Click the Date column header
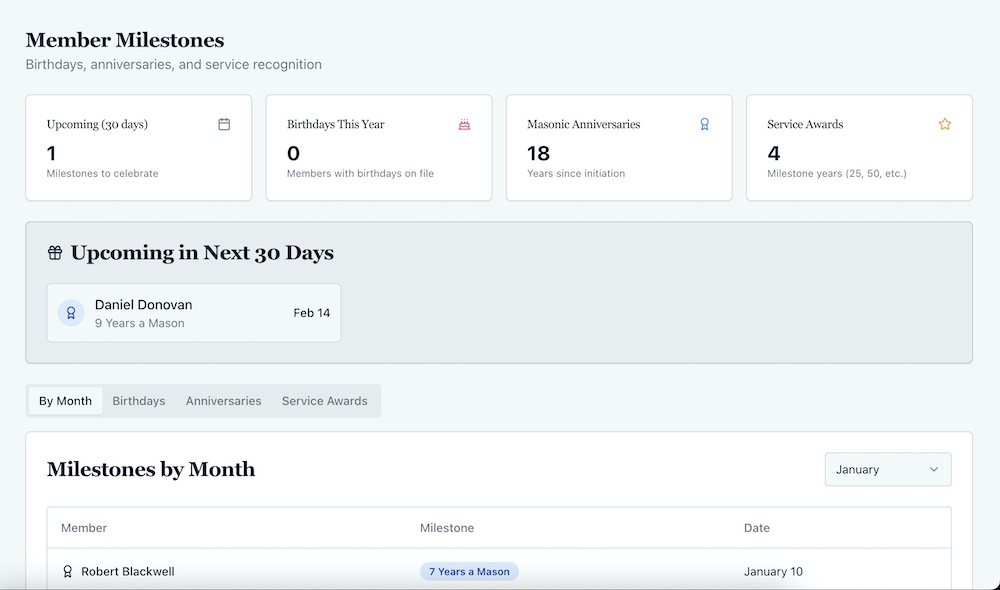This screenshot has width=1000, height=590. click(x=757, y=528)
